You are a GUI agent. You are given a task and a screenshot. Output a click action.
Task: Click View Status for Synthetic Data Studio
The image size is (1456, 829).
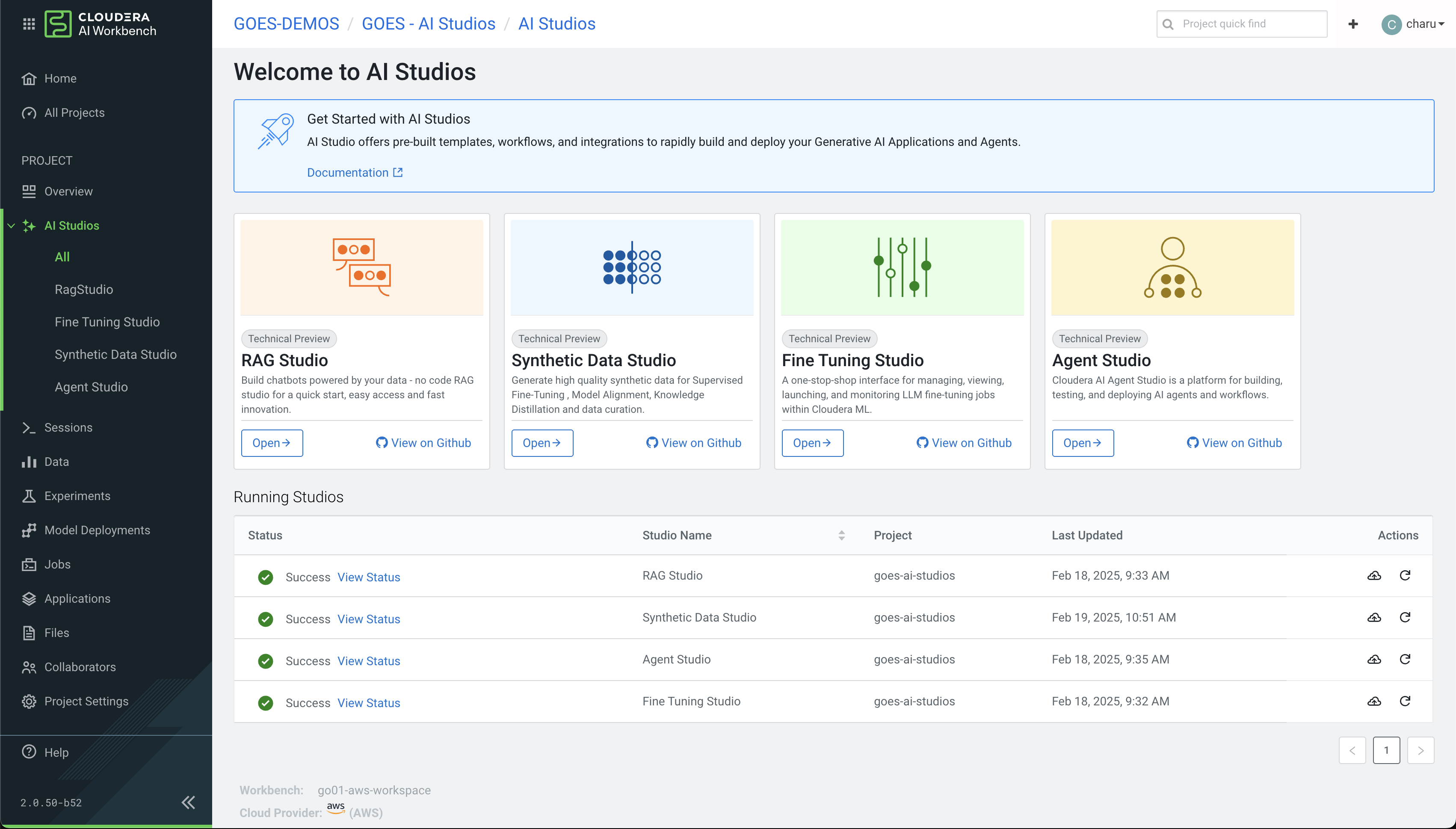pyautogui.click(x=368, y=619)
